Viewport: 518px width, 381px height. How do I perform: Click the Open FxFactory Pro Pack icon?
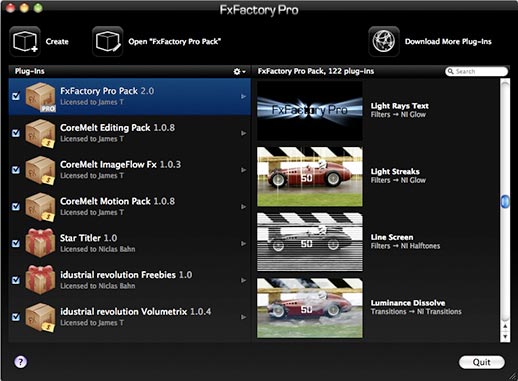[107, 42]
